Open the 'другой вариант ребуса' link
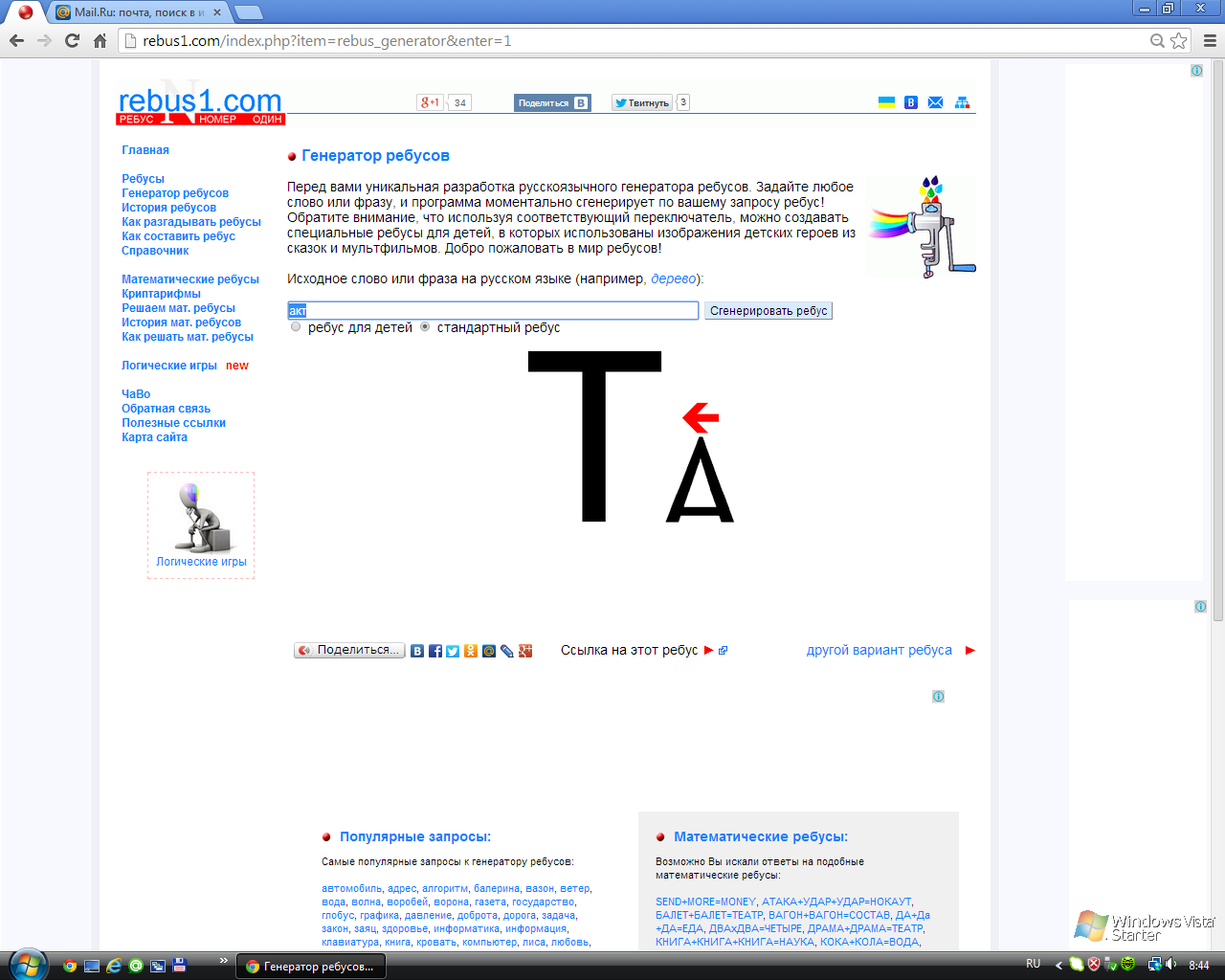1225x980 pixels. click(x=880, y=650)
